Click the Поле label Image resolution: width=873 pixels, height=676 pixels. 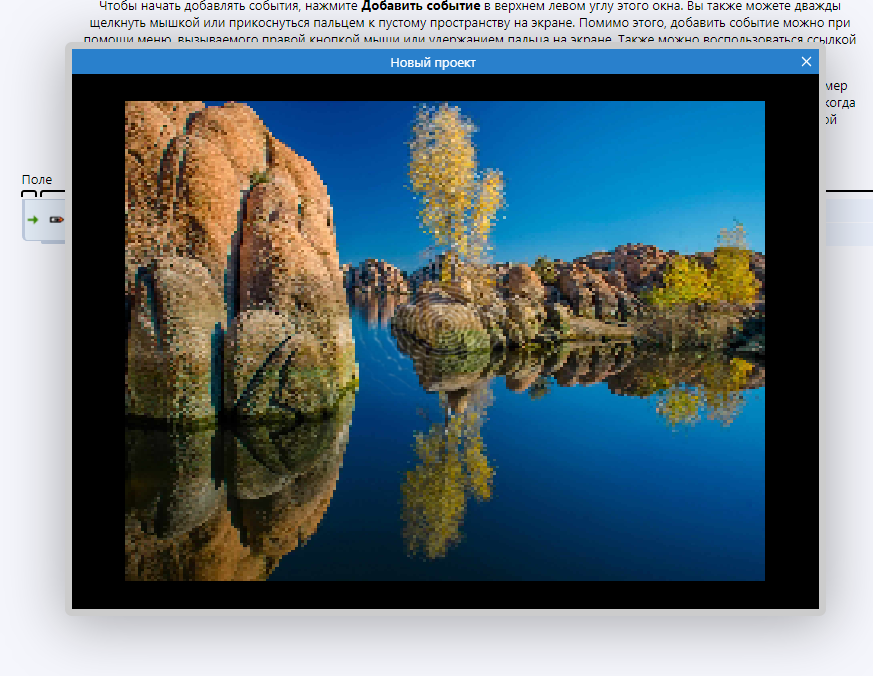[x=37, y=179]
